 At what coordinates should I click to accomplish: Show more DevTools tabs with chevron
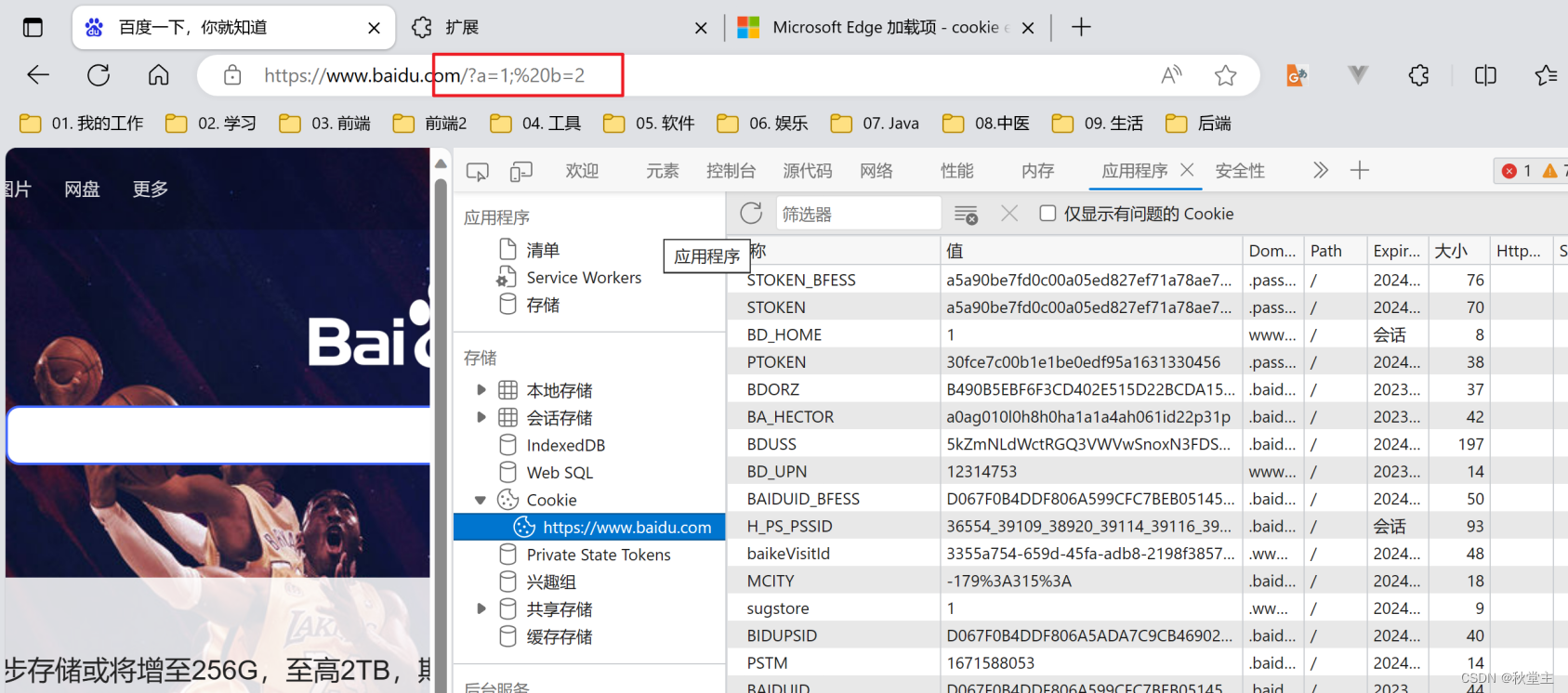(1321, 170)
